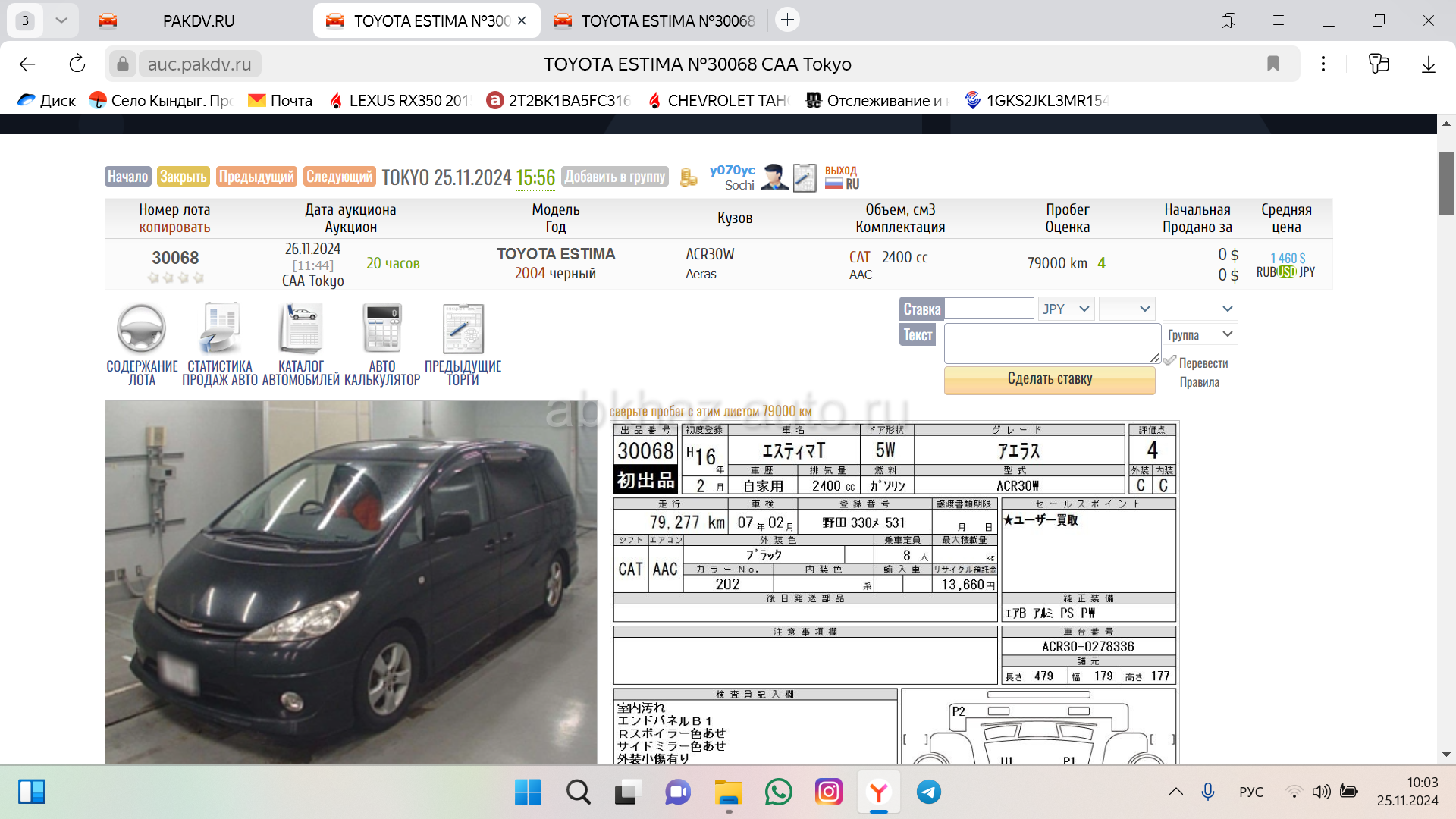This screenshot has width=1456, height=819.
Task: Click the site lock icon
Action: pyautogui.click(x=123, y=64)
